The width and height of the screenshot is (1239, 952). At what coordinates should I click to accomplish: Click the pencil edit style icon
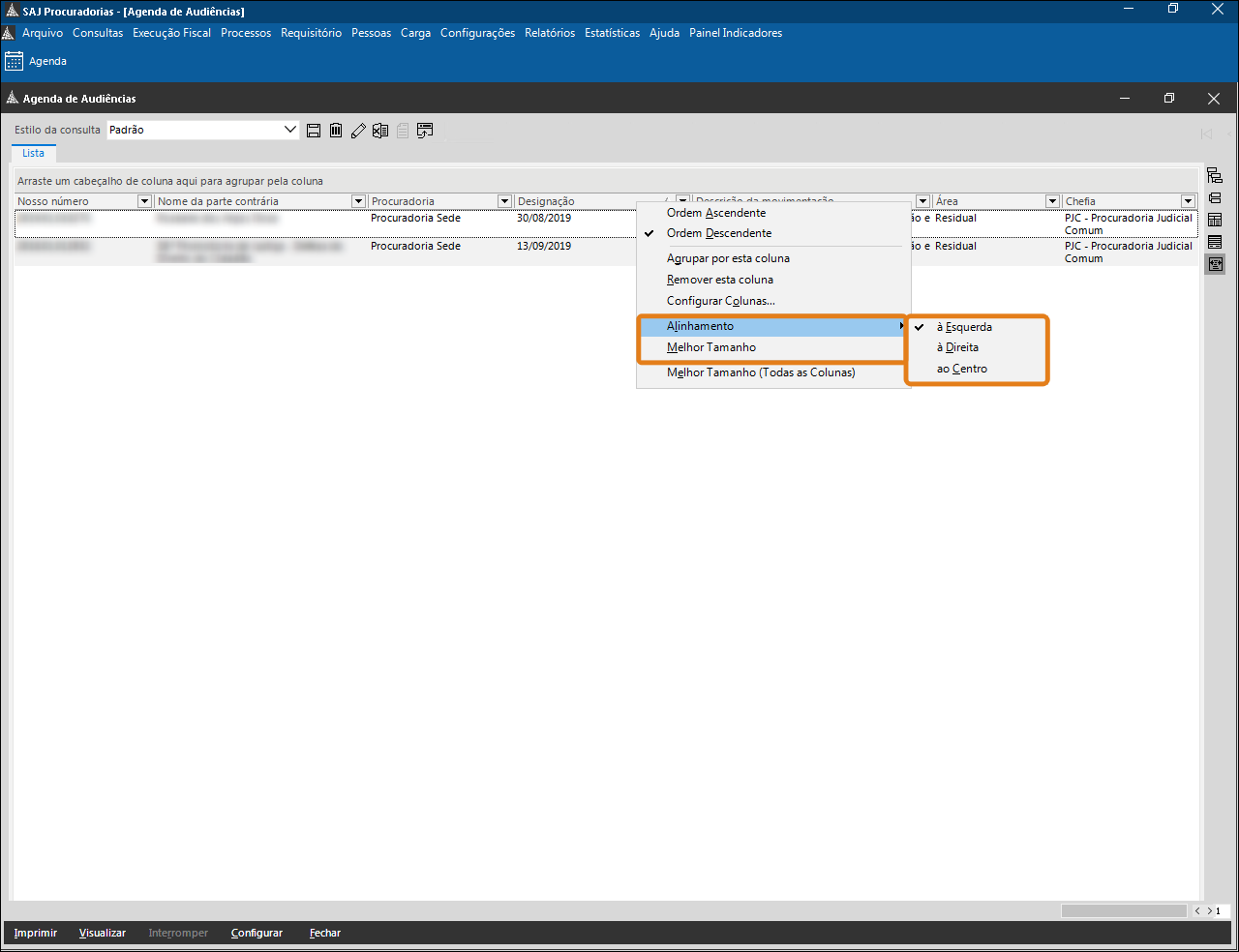[358, 131]
